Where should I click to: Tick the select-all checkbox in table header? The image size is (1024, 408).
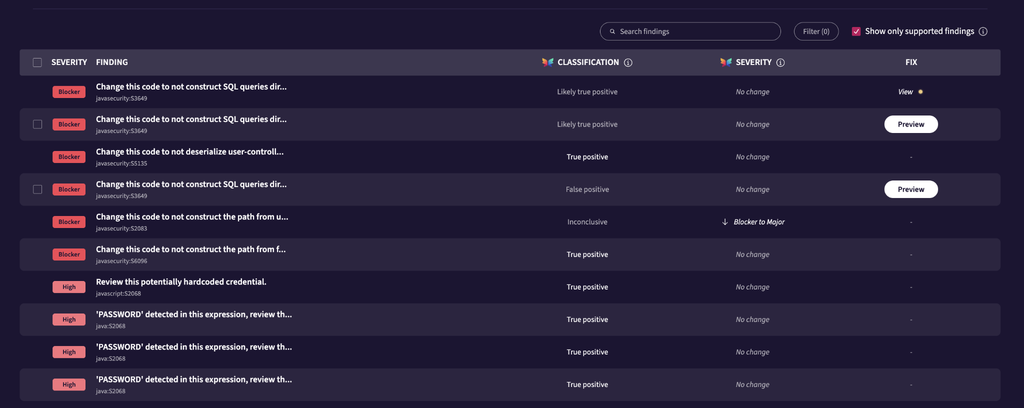tap(37, 63)
